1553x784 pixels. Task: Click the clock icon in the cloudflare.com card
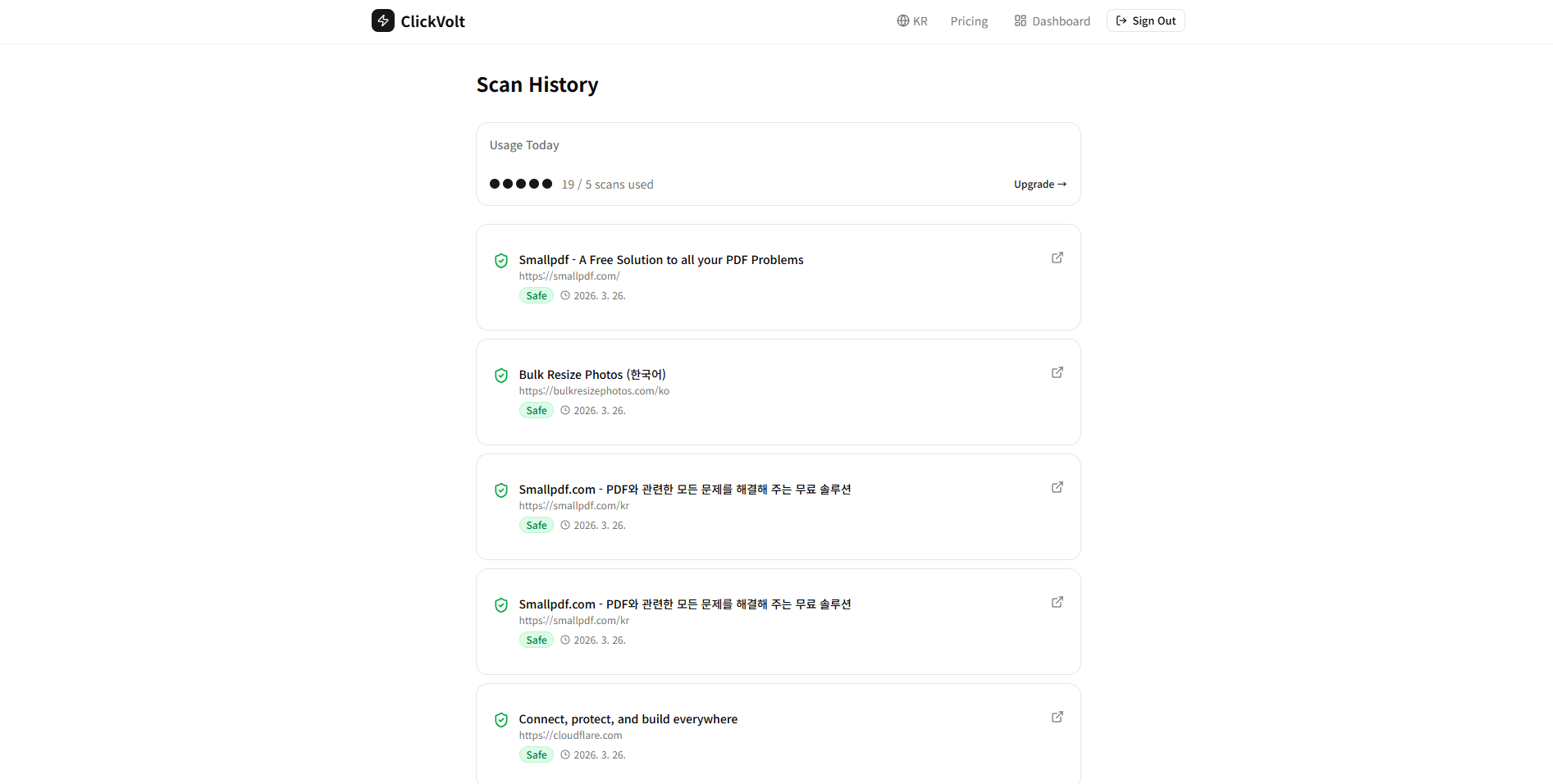click(565, 754)
